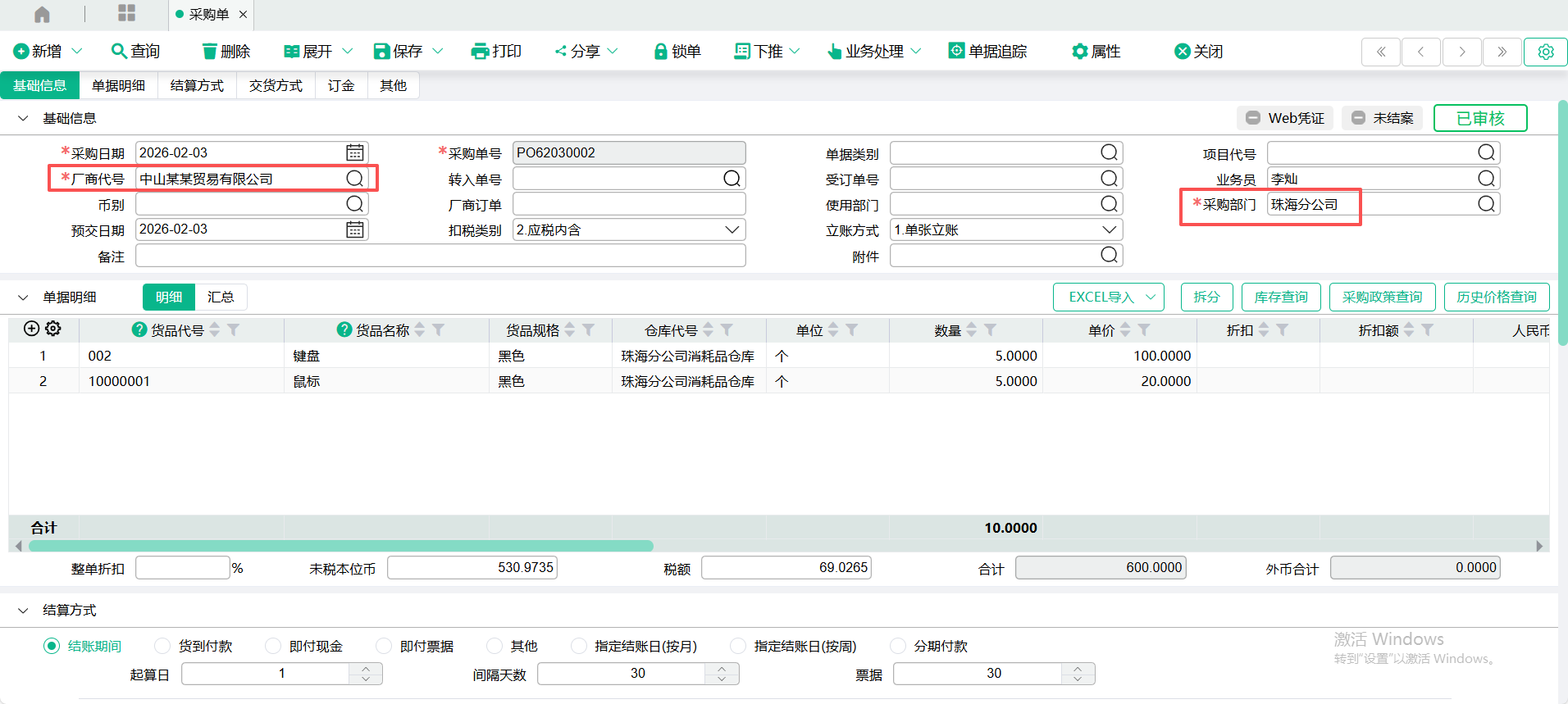Open the 立账方式 dropdown list
Screen dimensions: 1568x704
[x=1109, y=230]
